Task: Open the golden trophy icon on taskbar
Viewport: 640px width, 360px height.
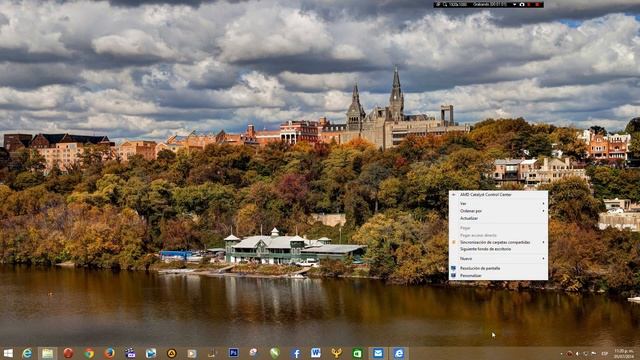Action: (x=336, y=353)
